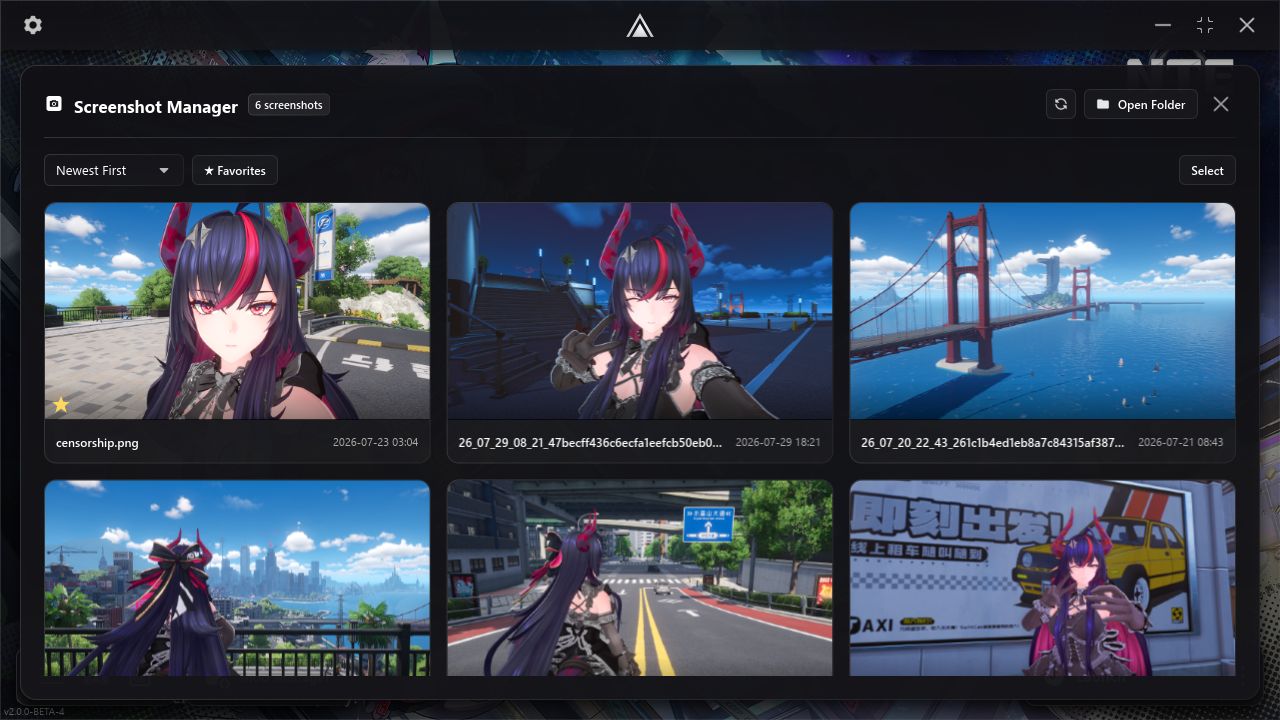Close the launcher window
This screenshot has width=1280, height=720.
tap(1247, 25)
